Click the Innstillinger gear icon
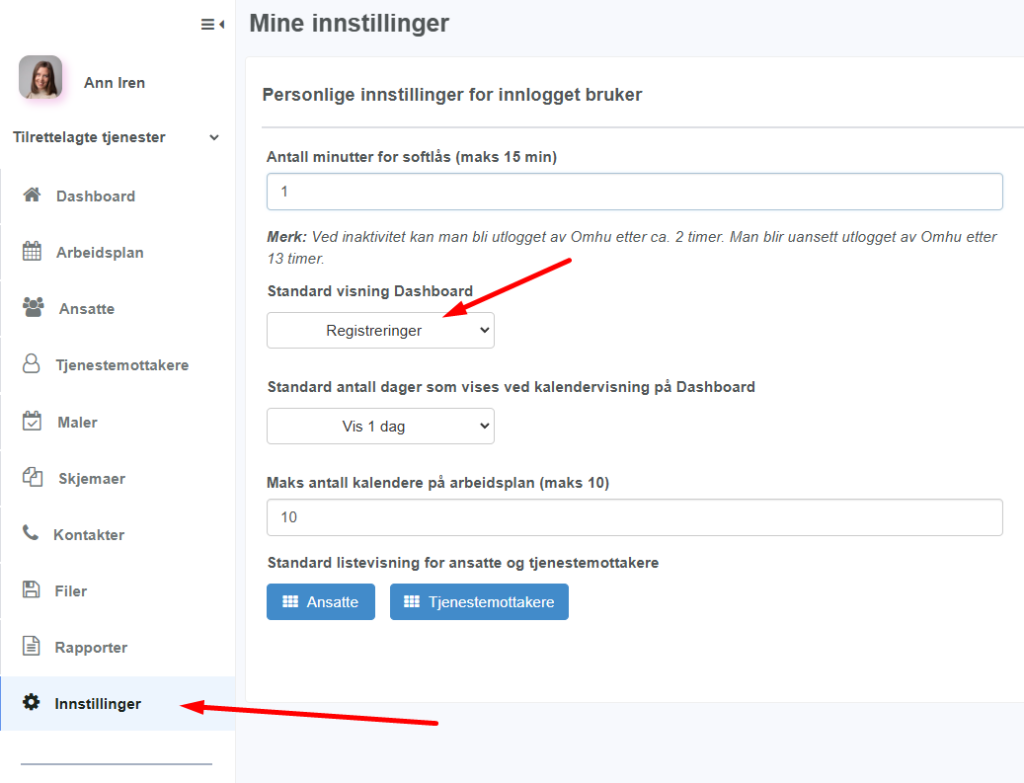This screenshot has height=783, width=1024. click(x=31, y=703)
